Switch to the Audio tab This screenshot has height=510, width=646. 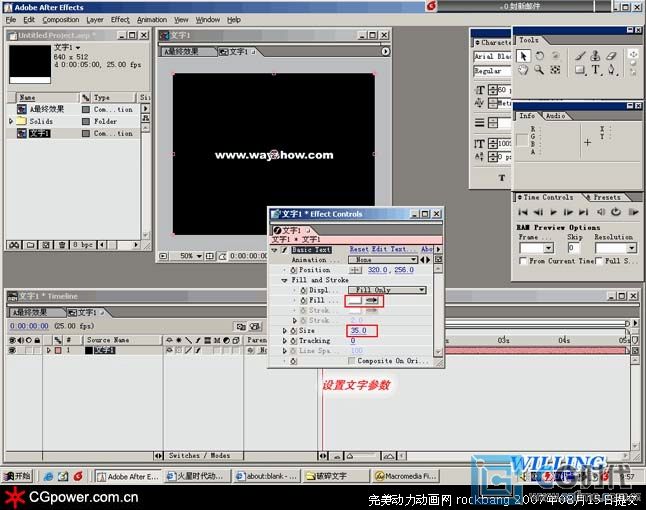pos(555,116)
